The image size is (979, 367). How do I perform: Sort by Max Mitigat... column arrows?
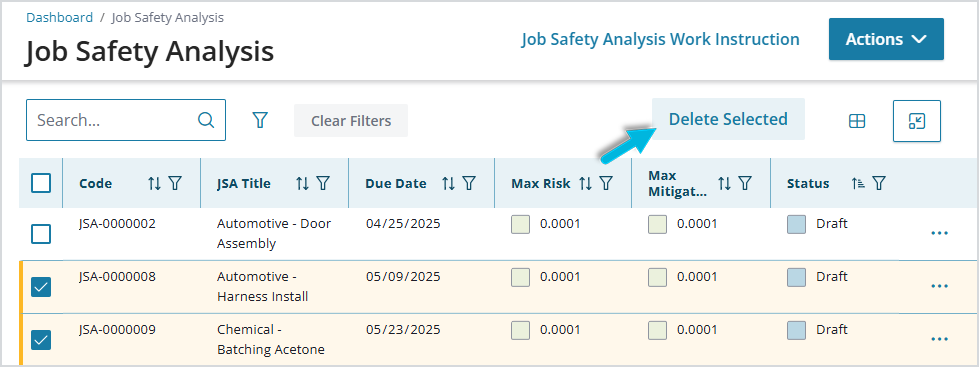[724, 183]
